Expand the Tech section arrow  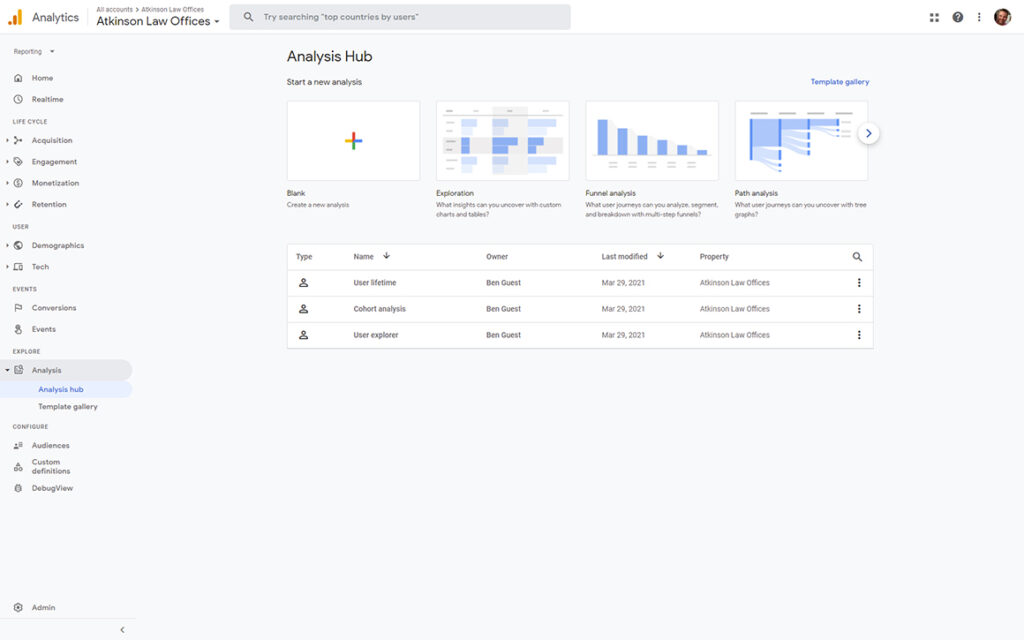(7, 266)
